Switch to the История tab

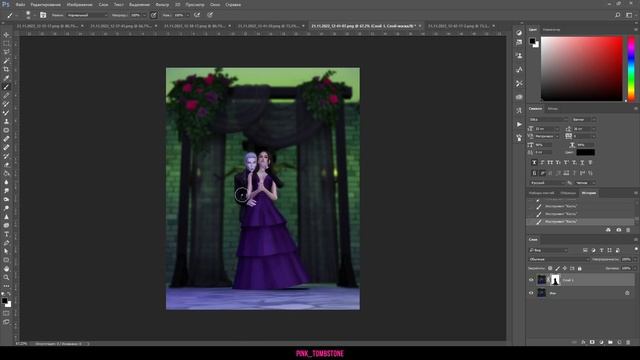pos(589,193)
